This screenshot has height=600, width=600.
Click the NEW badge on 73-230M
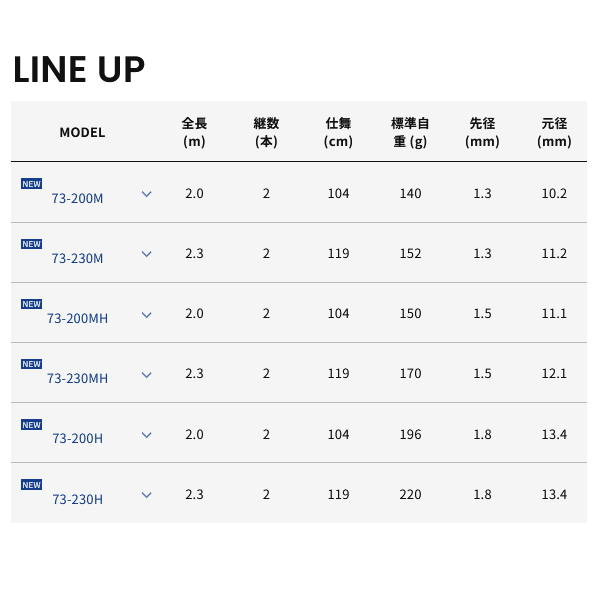[x=31, y=244]
